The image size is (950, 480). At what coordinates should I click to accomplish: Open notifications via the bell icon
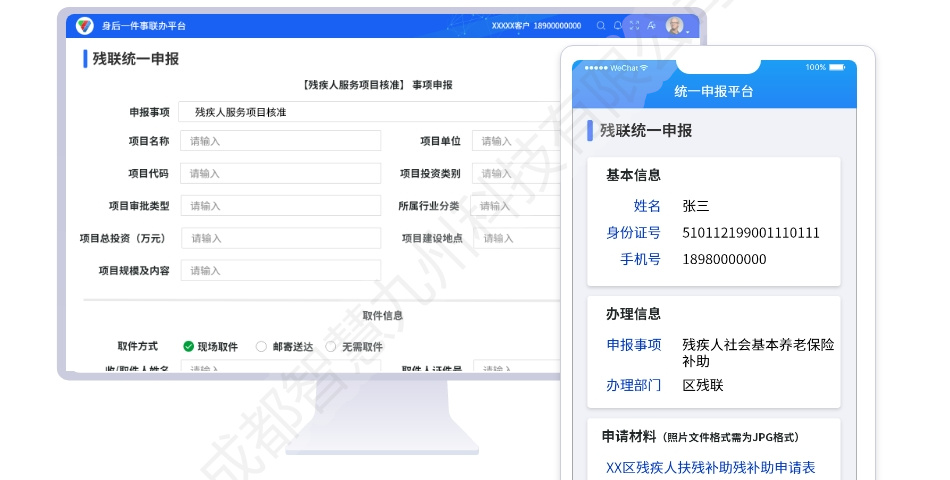point(618,26)
